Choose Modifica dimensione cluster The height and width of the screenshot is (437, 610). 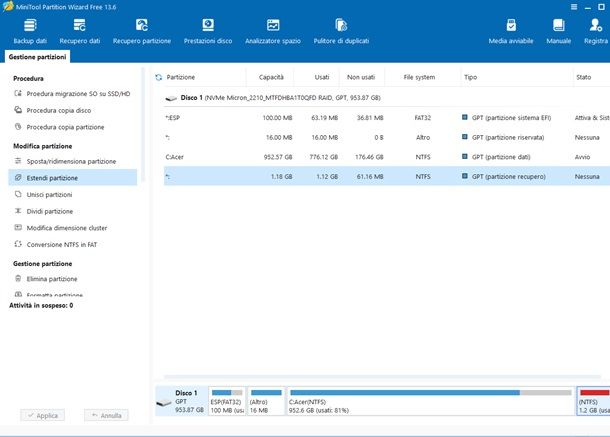click(61, 228)
